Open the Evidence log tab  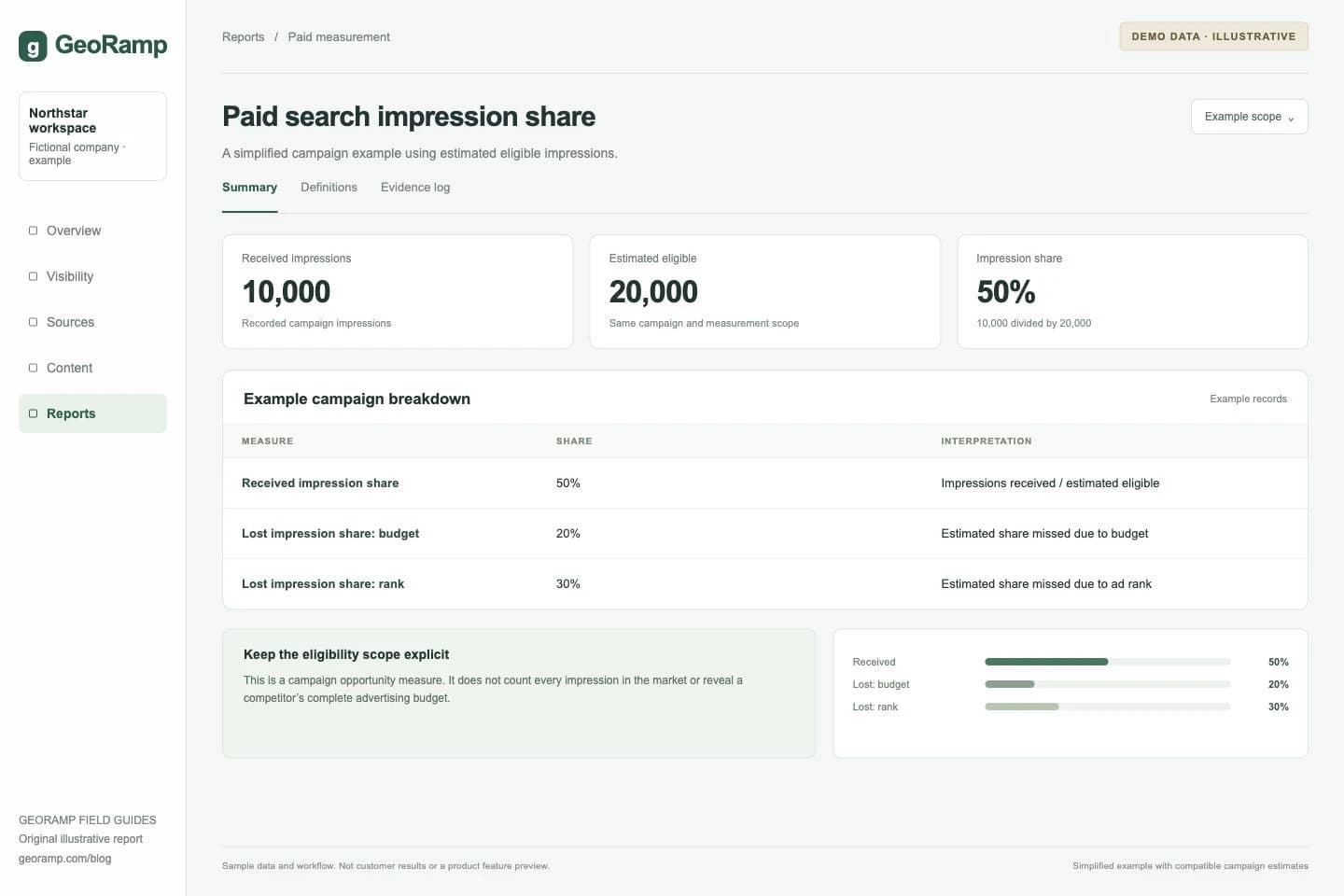[415, 188]
